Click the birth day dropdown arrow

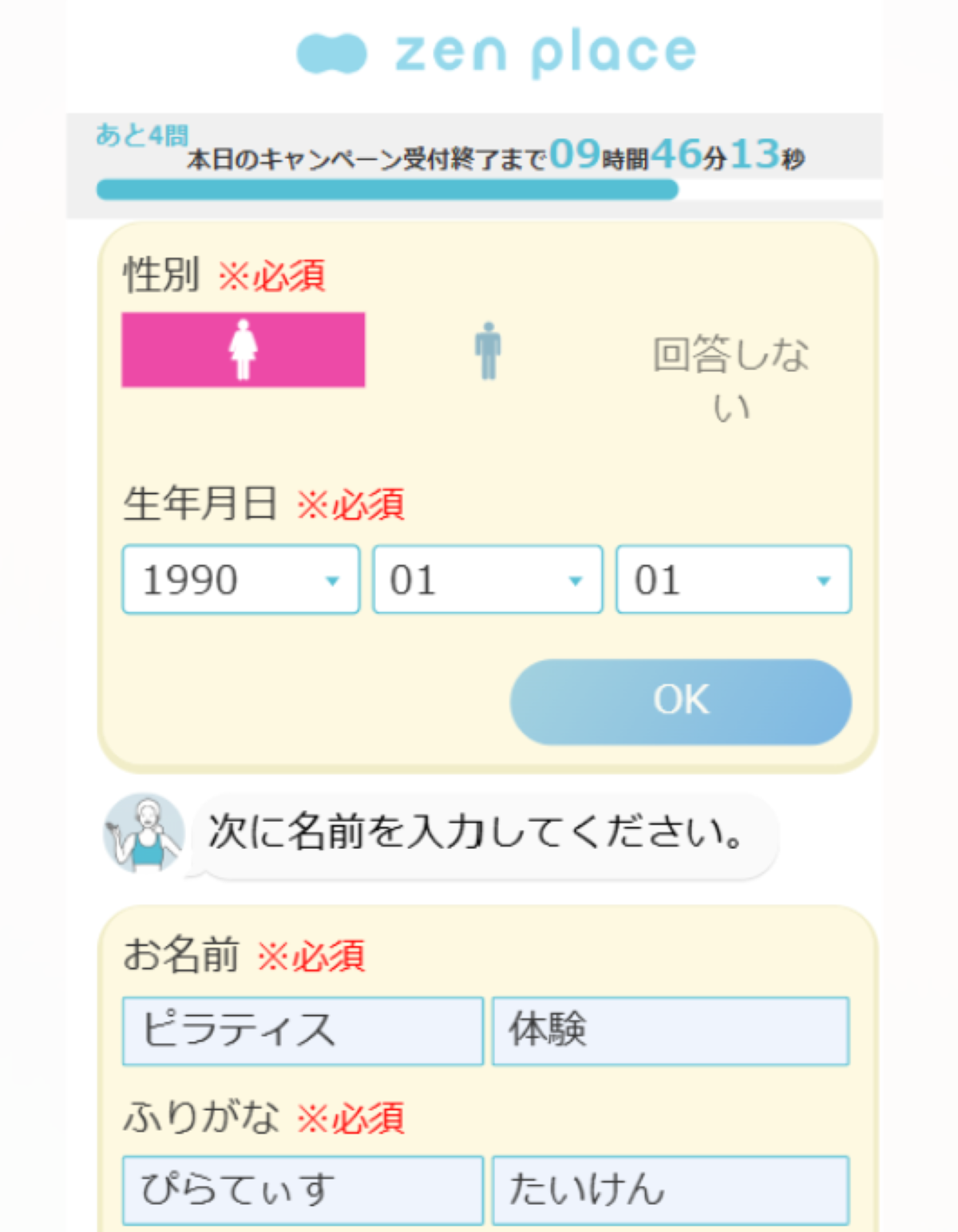(824, 581)
